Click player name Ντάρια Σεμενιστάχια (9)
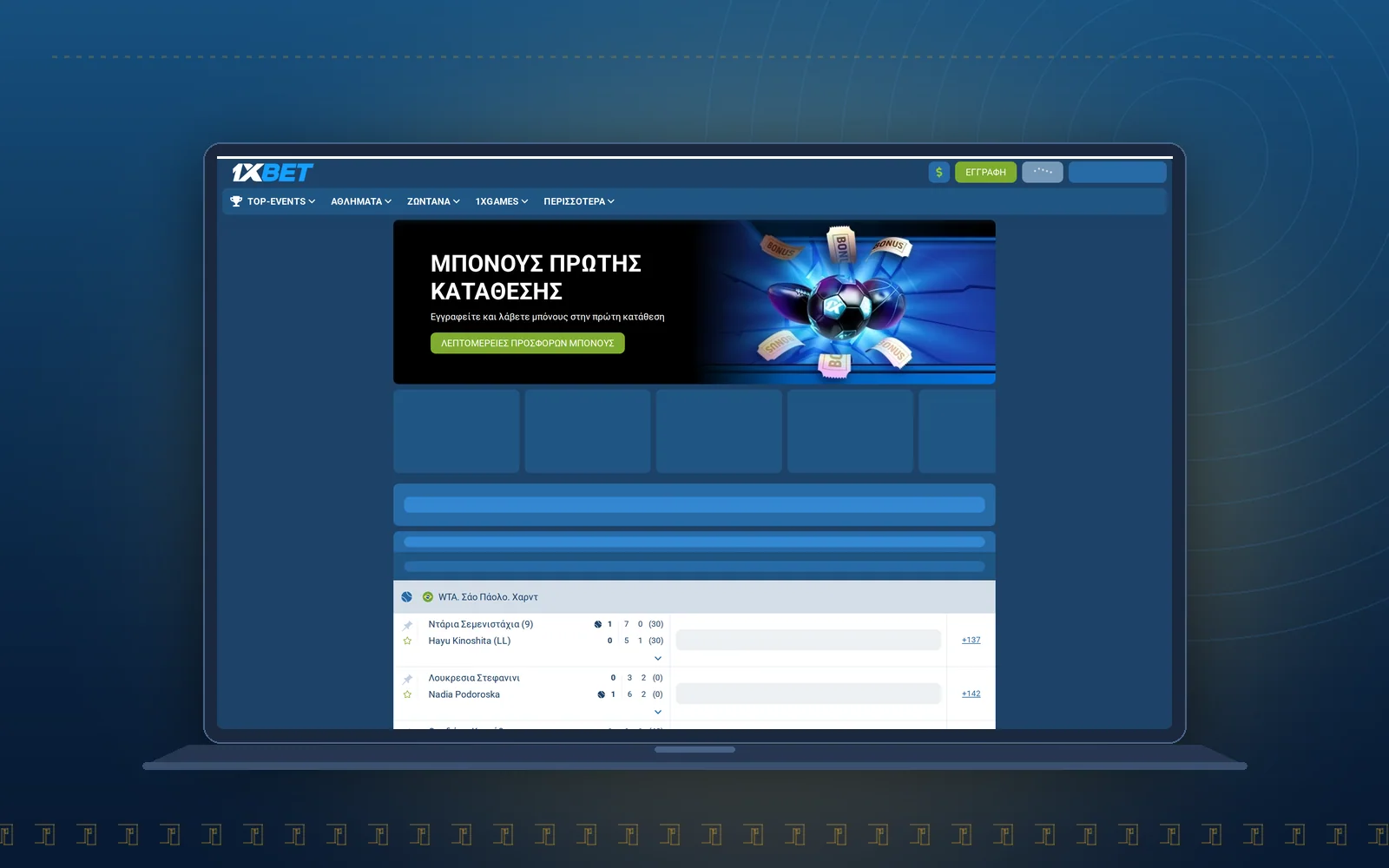The height and width of the screenshot is (868, 1389). pos(481,625)
